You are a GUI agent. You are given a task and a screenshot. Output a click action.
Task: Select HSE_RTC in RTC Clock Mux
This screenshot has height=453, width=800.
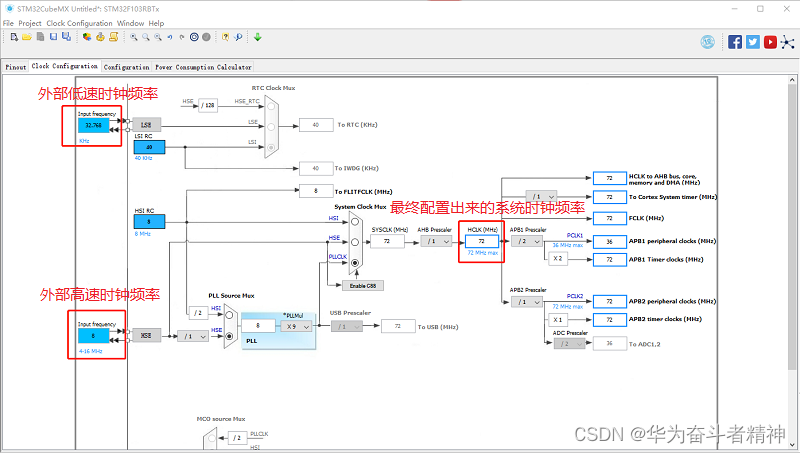pyautogui.click(x=271, y=106)
